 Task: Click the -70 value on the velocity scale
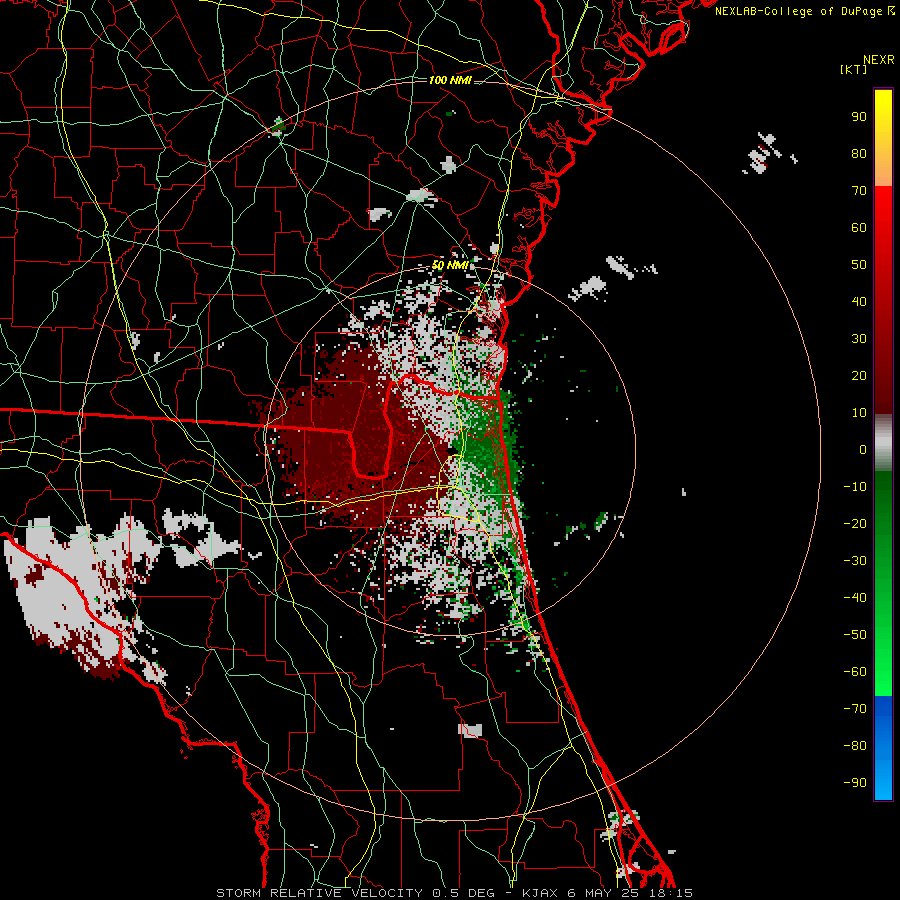click(x=855, y=709)
